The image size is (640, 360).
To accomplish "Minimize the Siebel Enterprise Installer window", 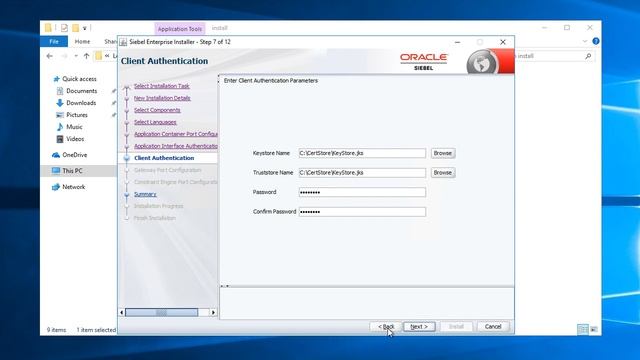I will coord(458,42).
